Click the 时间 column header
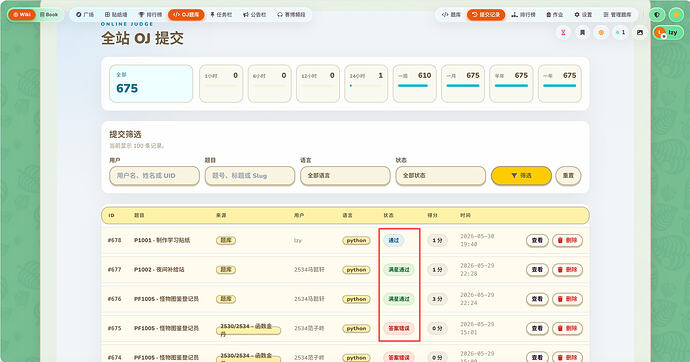 pyautogui.click(x=465, y=216)
